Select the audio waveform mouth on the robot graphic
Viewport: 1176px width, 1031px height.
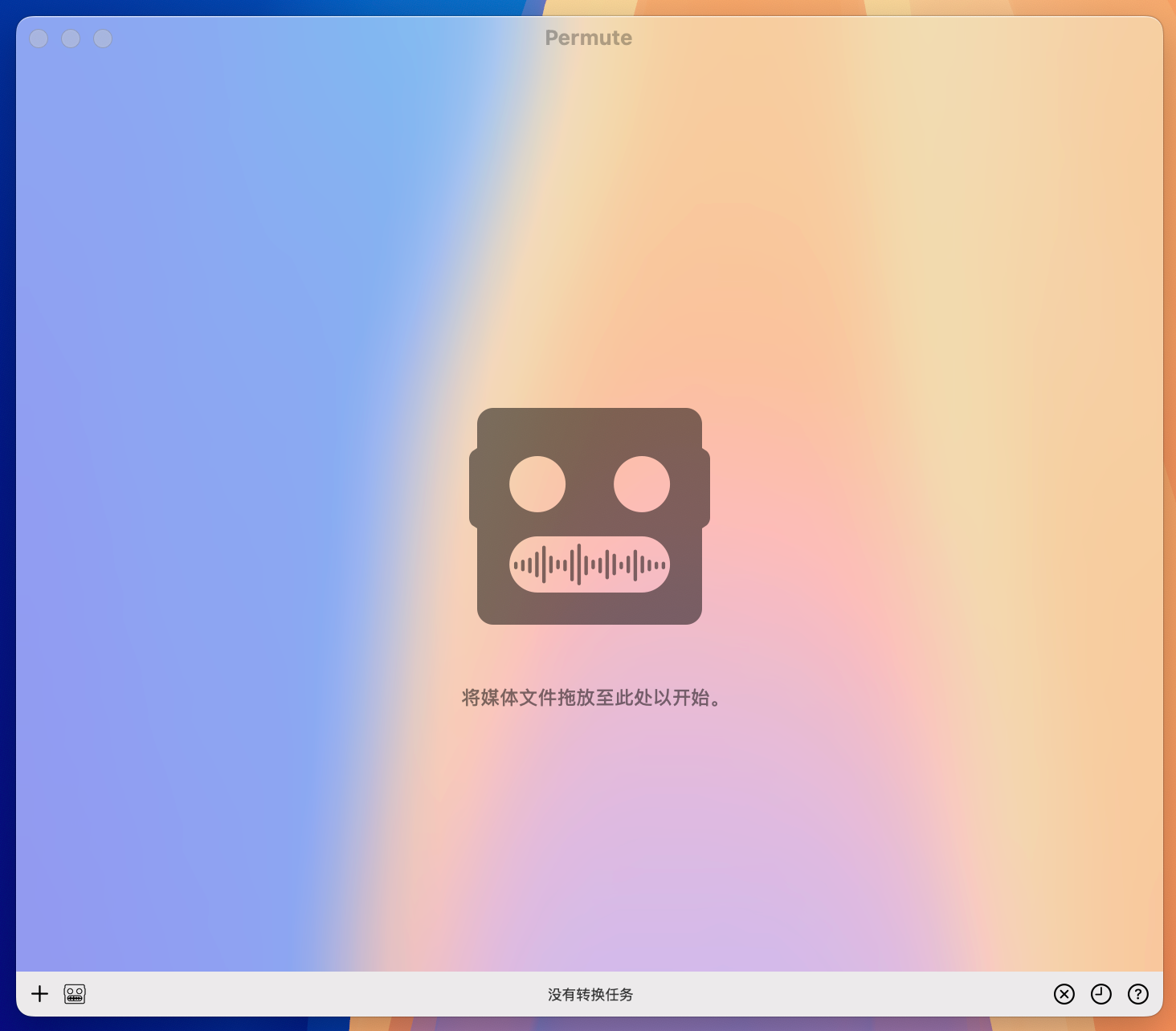pos(589,564)
